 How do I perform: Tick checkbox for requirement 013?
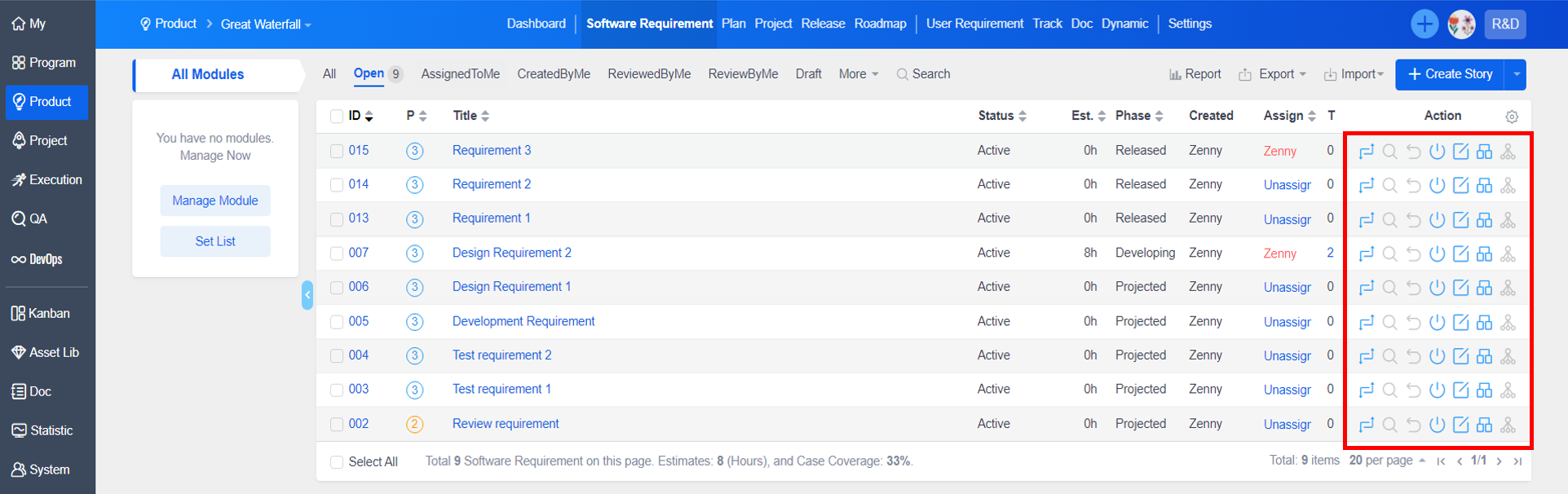[337, 219]
